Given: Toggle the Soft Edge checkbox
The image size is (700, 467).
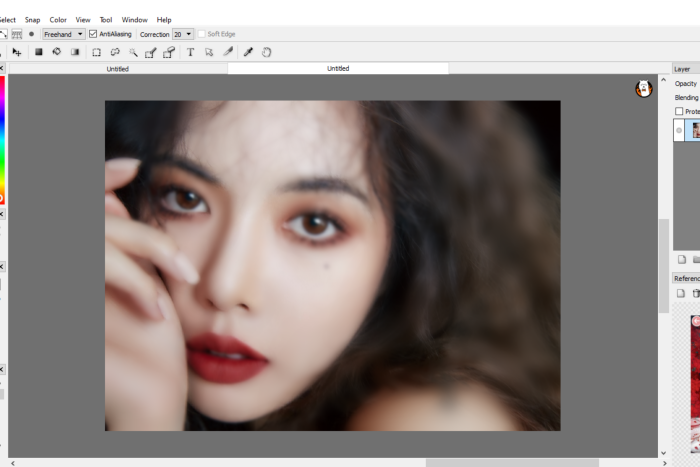Looking at the screenshot, I should point(201,34).
